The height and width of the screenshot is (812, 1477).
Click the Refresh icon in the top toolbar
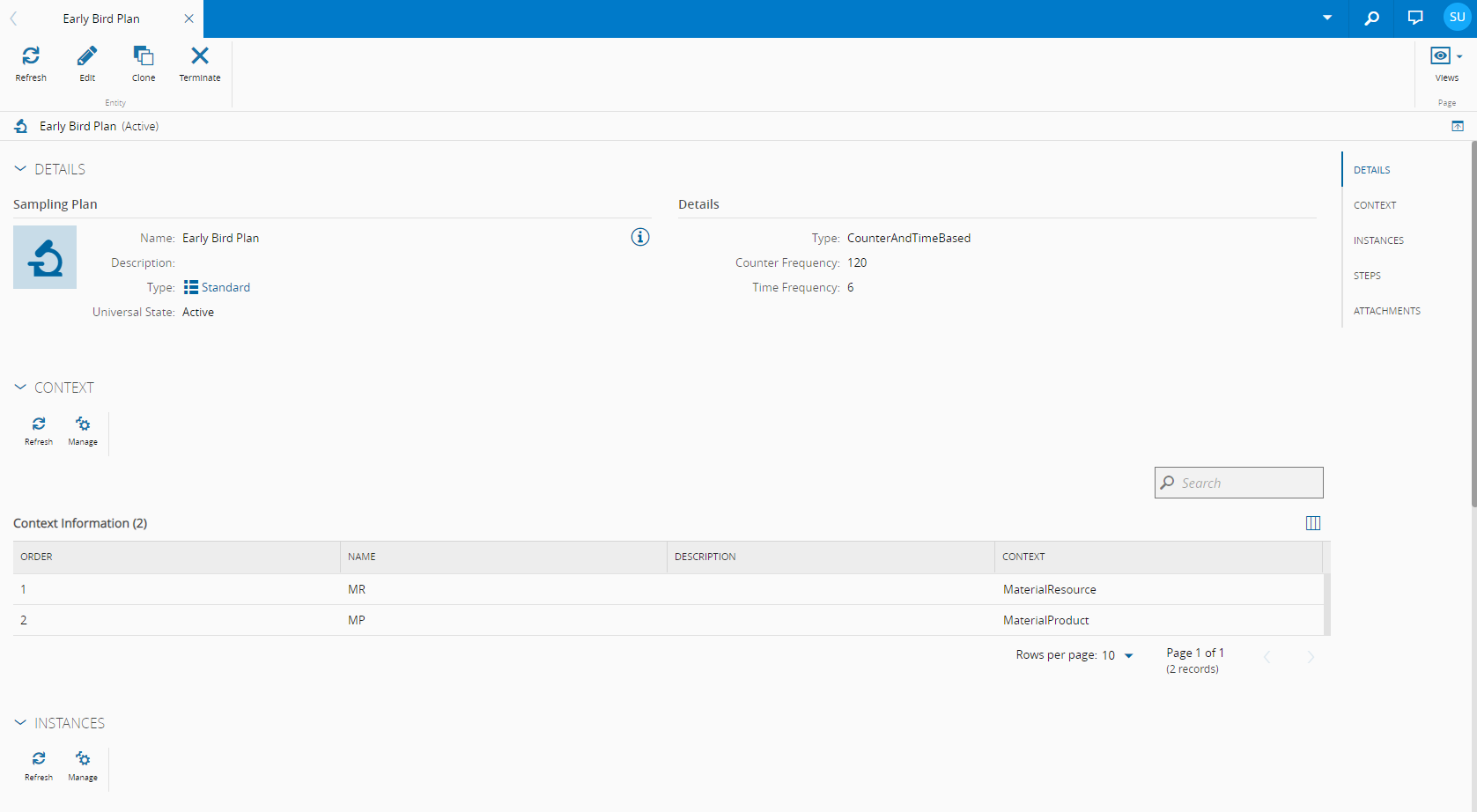point(31,63)
